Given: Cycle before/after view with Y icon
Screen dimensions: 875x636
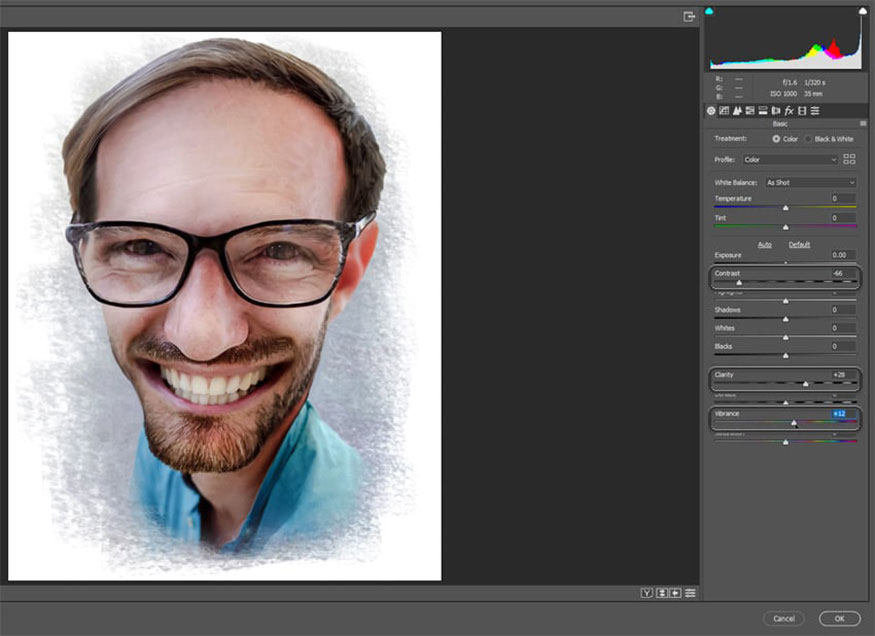Looking at the screenshot, I should tap(647, 593).
